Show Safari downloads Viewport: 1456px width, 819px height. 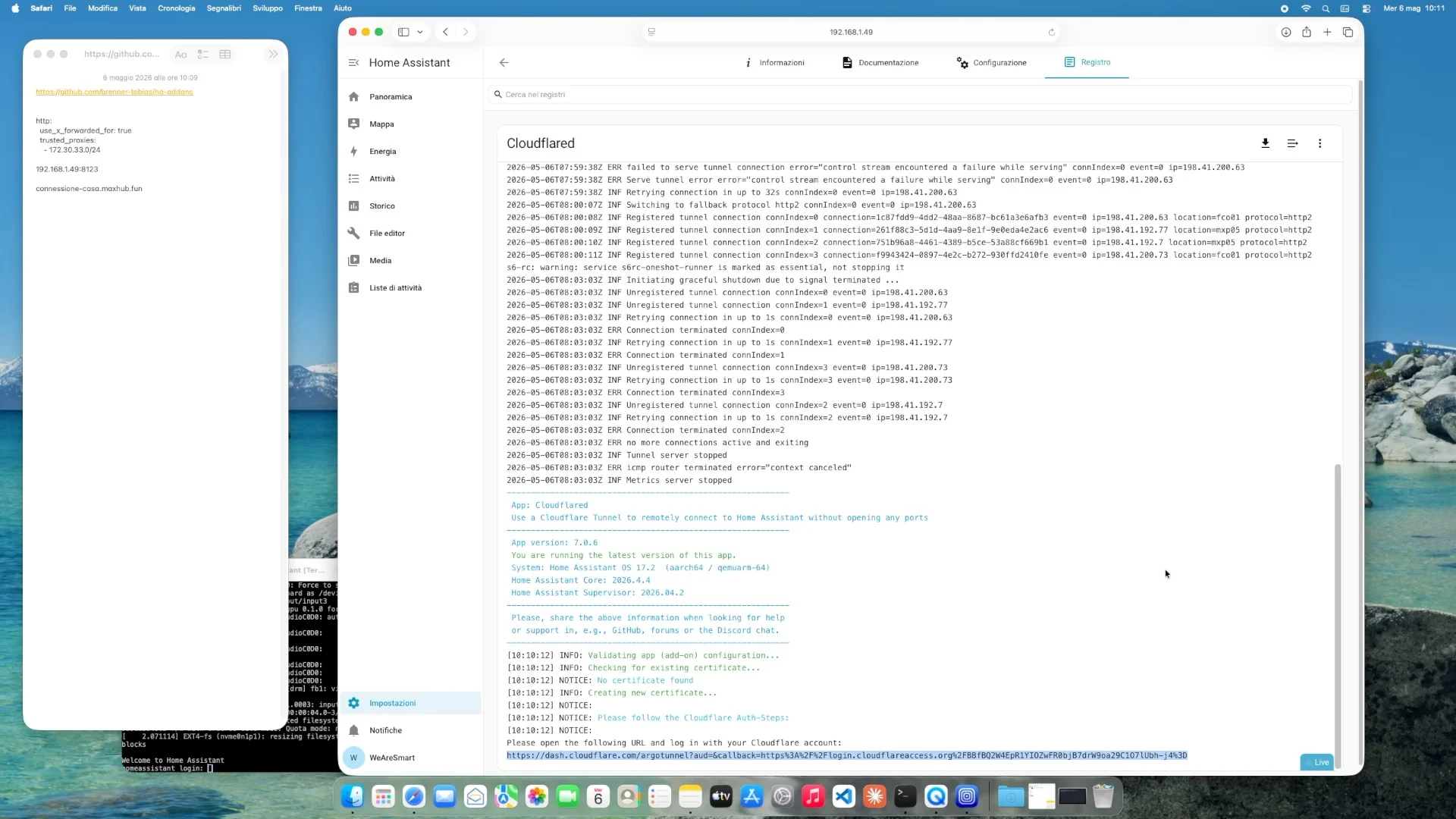click(x=1286, y=32)
